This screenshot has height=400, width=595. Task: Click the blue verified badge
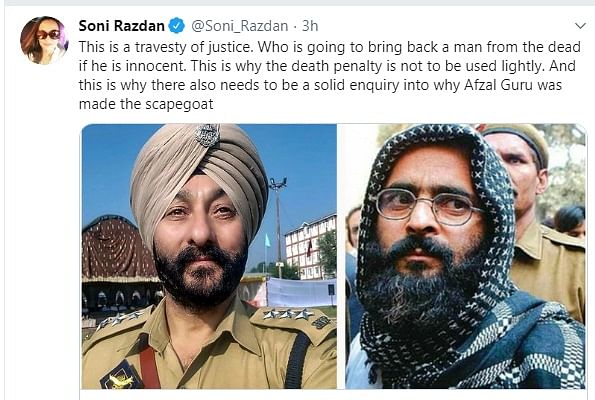click(x=176, y=26)
